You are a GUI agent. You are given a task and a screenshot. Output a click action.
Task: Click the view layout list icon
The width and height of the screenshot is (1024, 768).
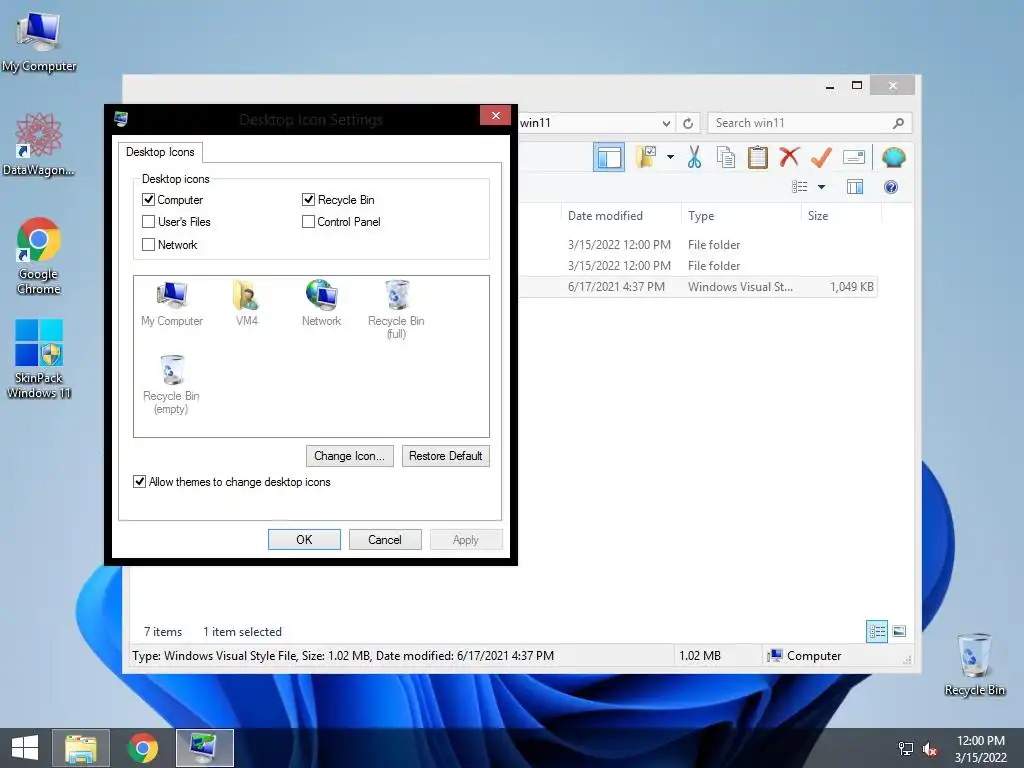pos(799,187)
